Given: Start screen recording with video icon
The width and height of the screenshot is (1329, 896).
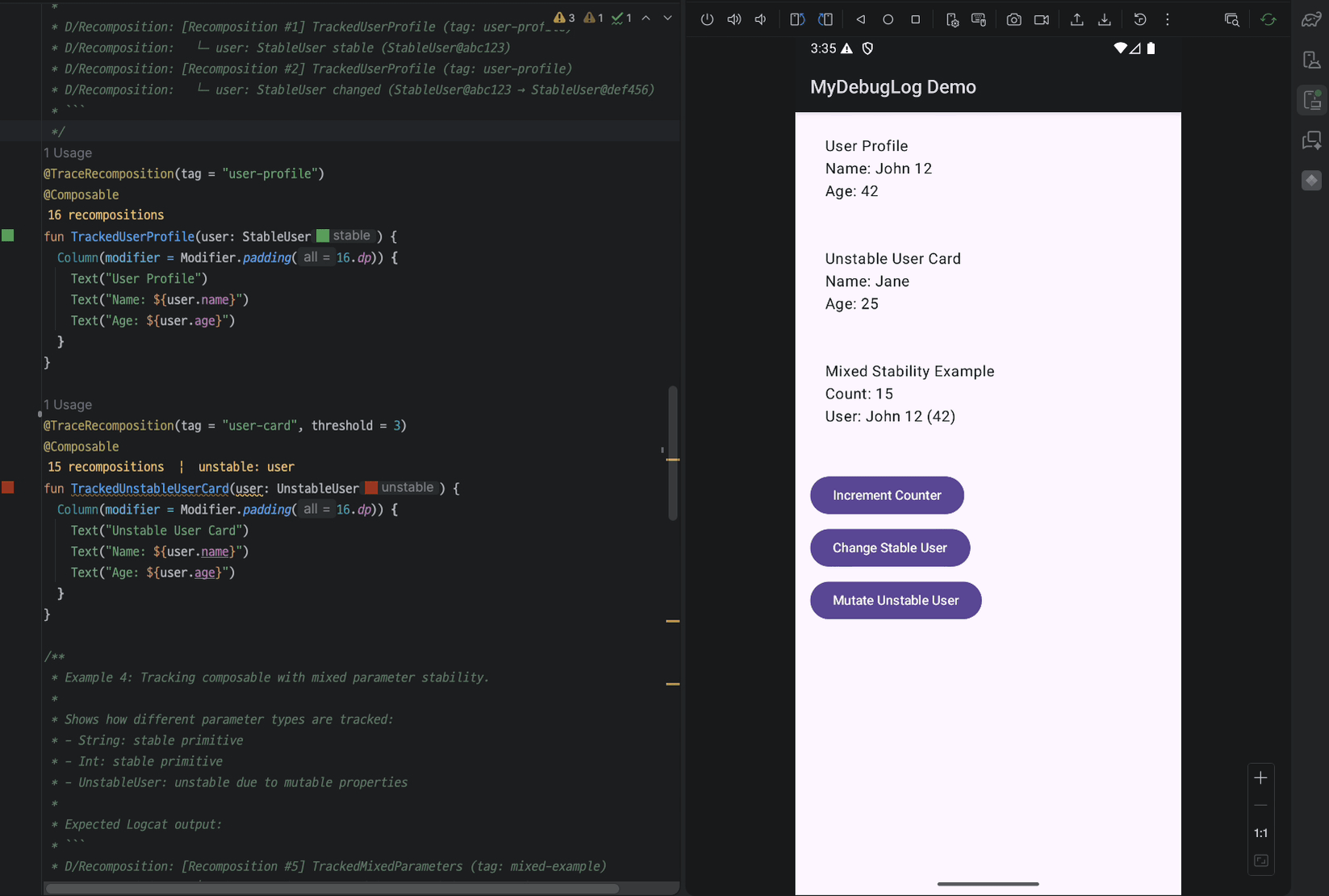Looking at the screenshot, I should tap(1042, 19).
